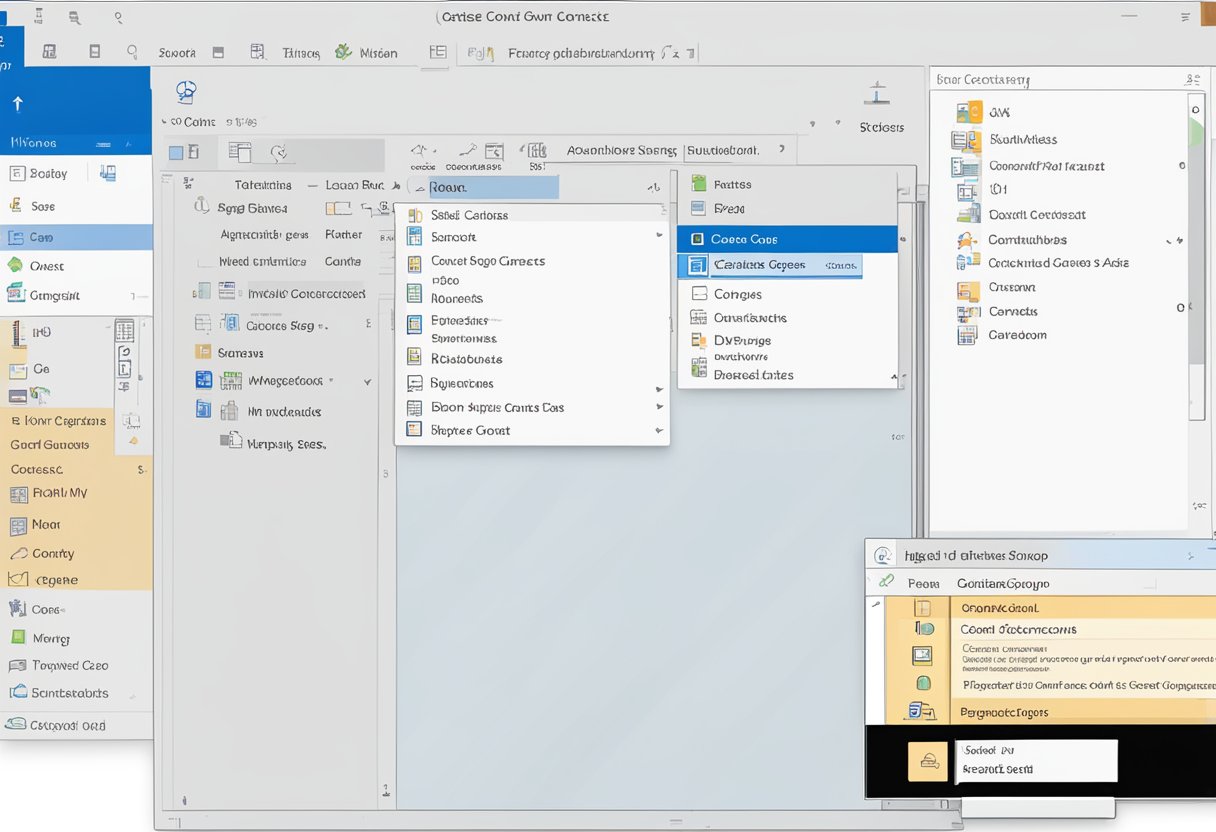Switch to the ContactGroups tab in bottom popup
The image size is (1216, 832).
[x=1003, y=583]
